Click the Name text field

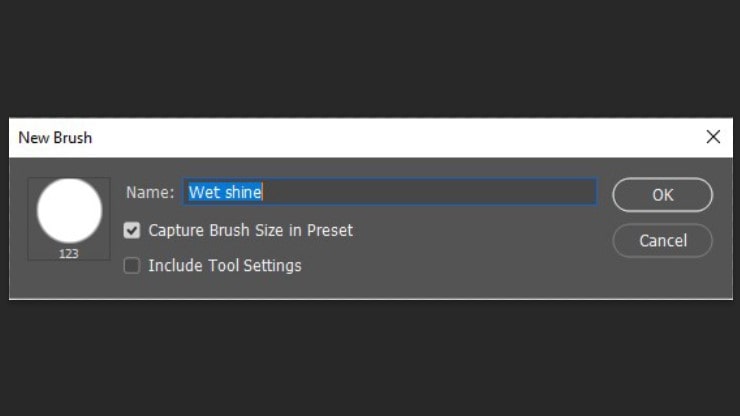390,192
